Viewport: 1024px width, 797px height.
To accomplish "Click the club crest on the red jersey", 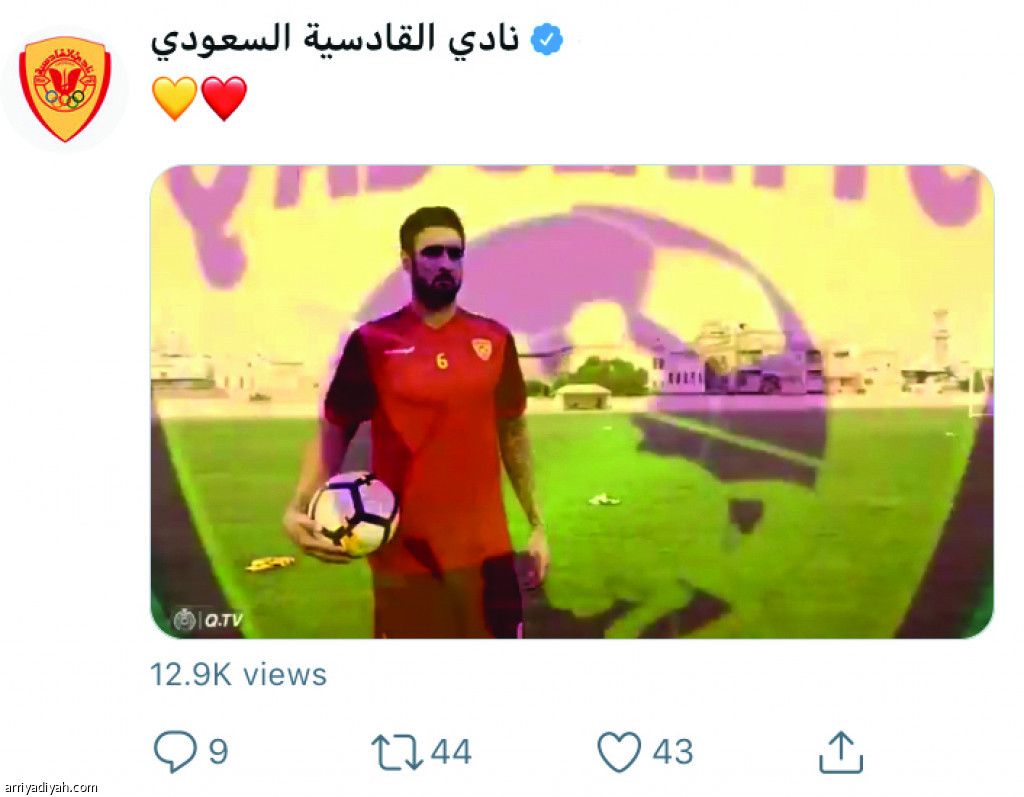I will point(481,350).
